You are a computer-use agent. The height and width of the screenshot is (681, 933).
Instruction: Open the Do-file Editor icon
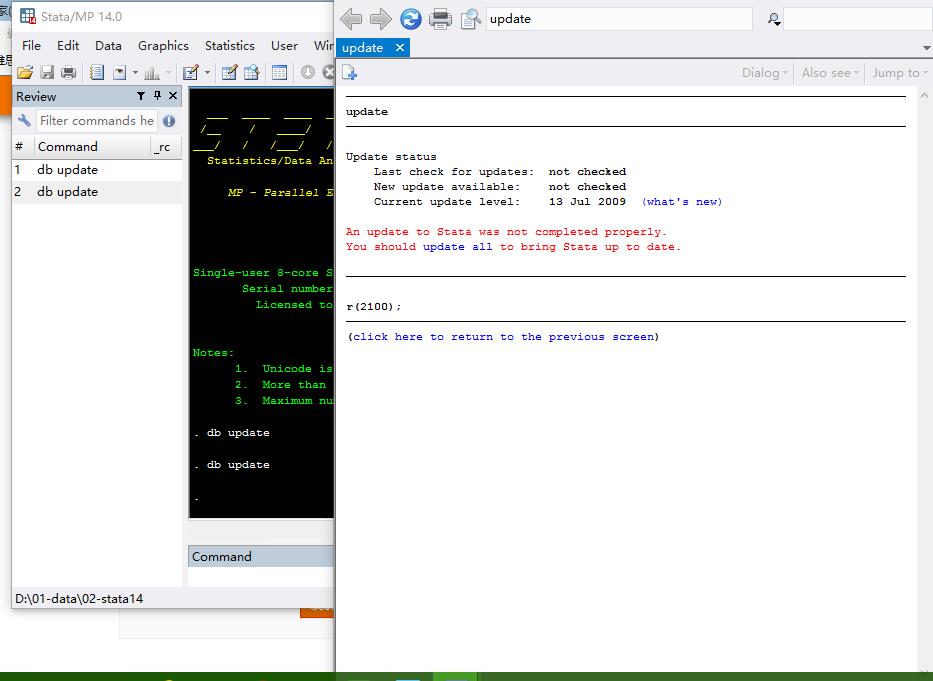(x=191, y=72)
